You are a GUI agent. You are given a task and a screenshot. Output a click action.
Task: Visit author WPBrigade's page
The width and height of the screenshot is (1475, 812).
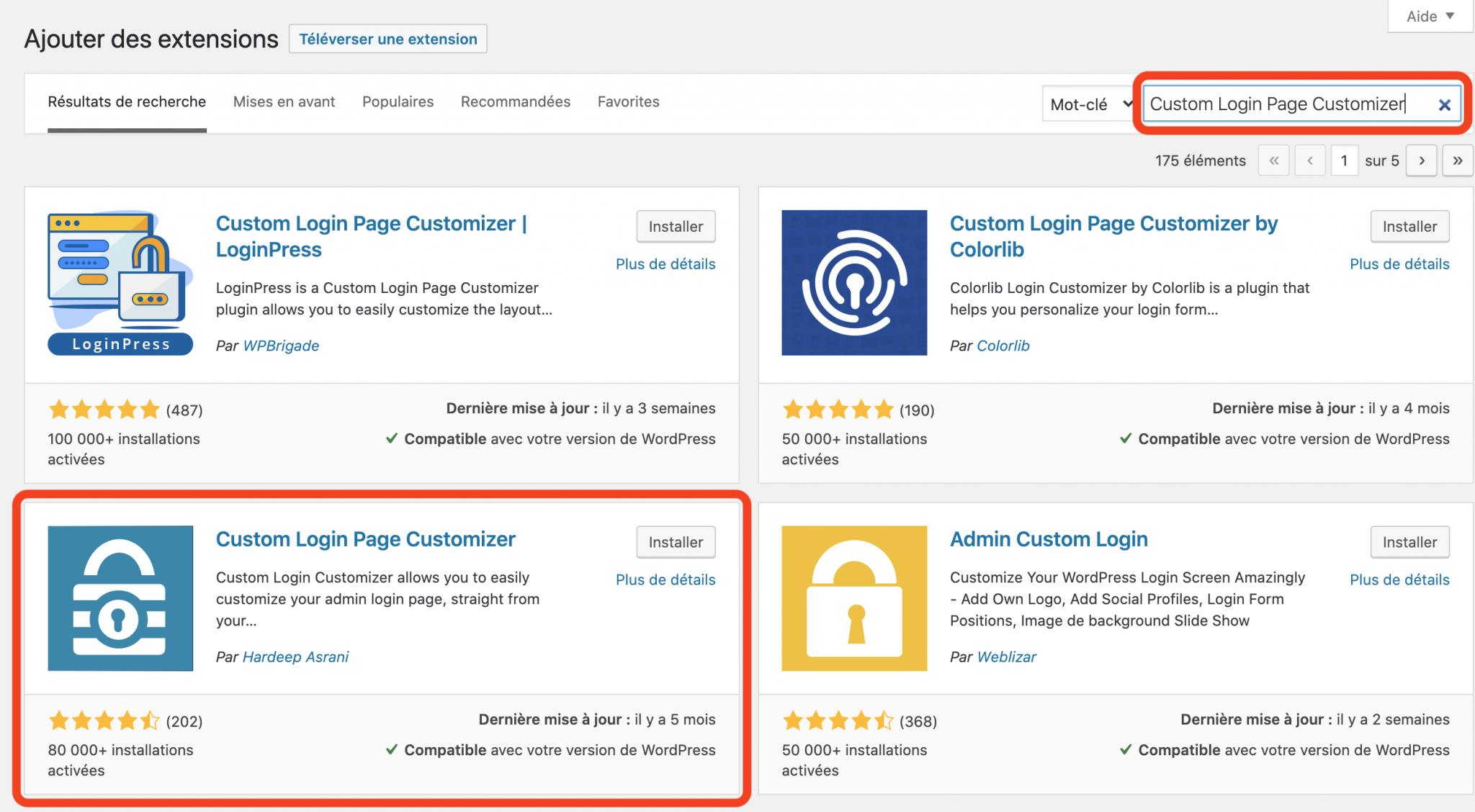[x=281, y=346]
